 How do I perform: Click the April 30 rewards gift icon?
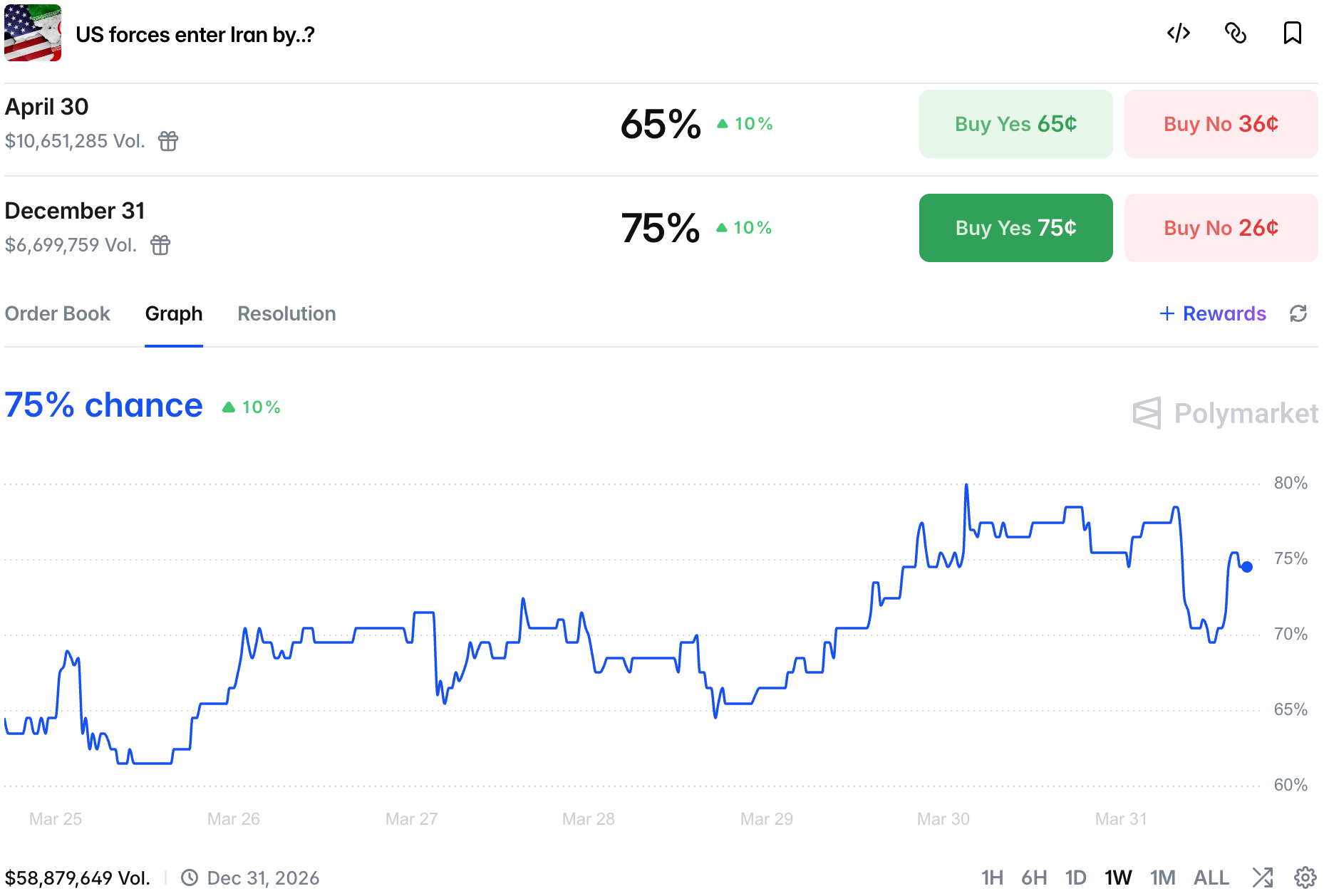168,141
